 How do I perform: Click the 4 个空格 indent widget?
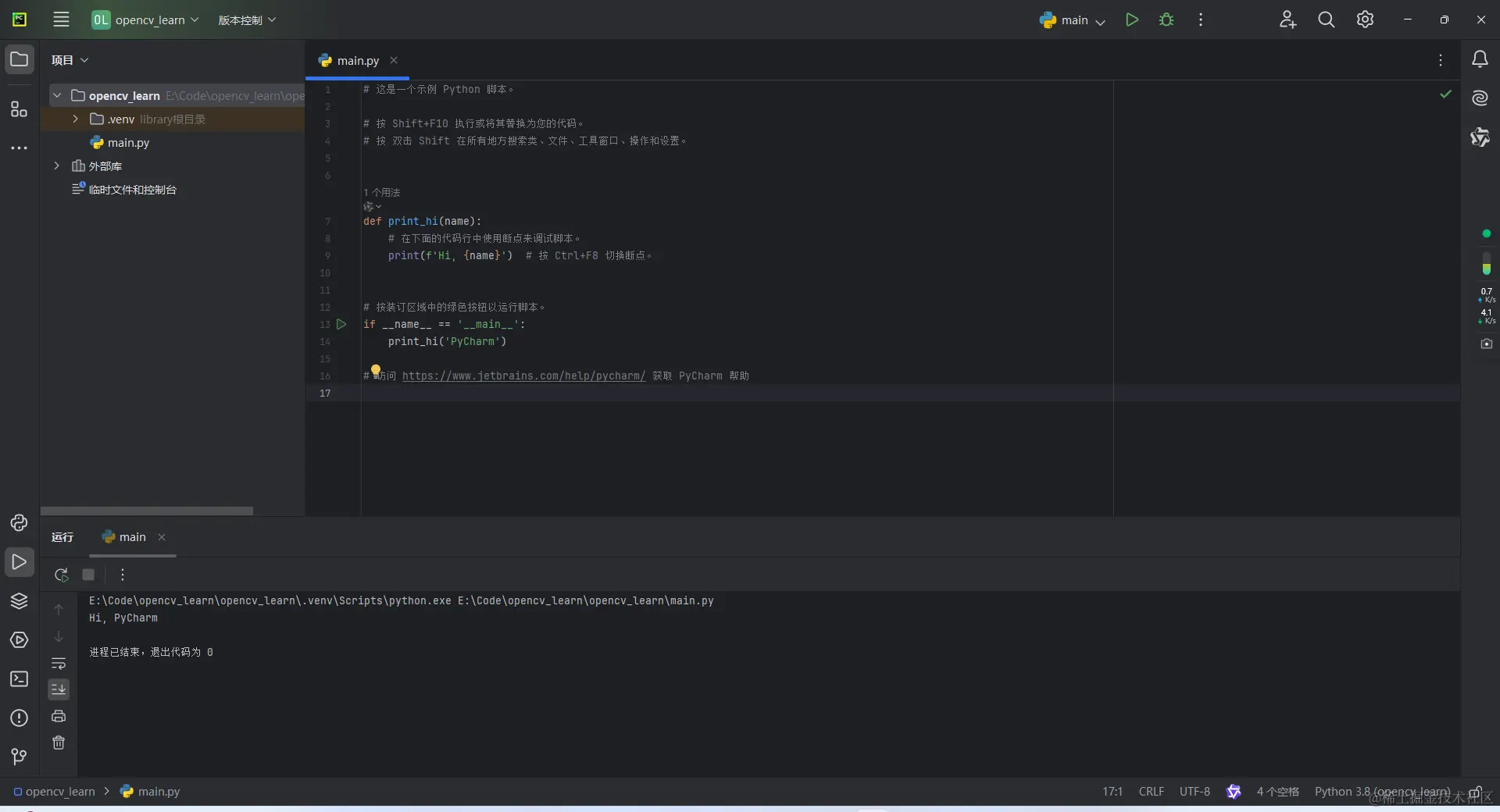1277,792
